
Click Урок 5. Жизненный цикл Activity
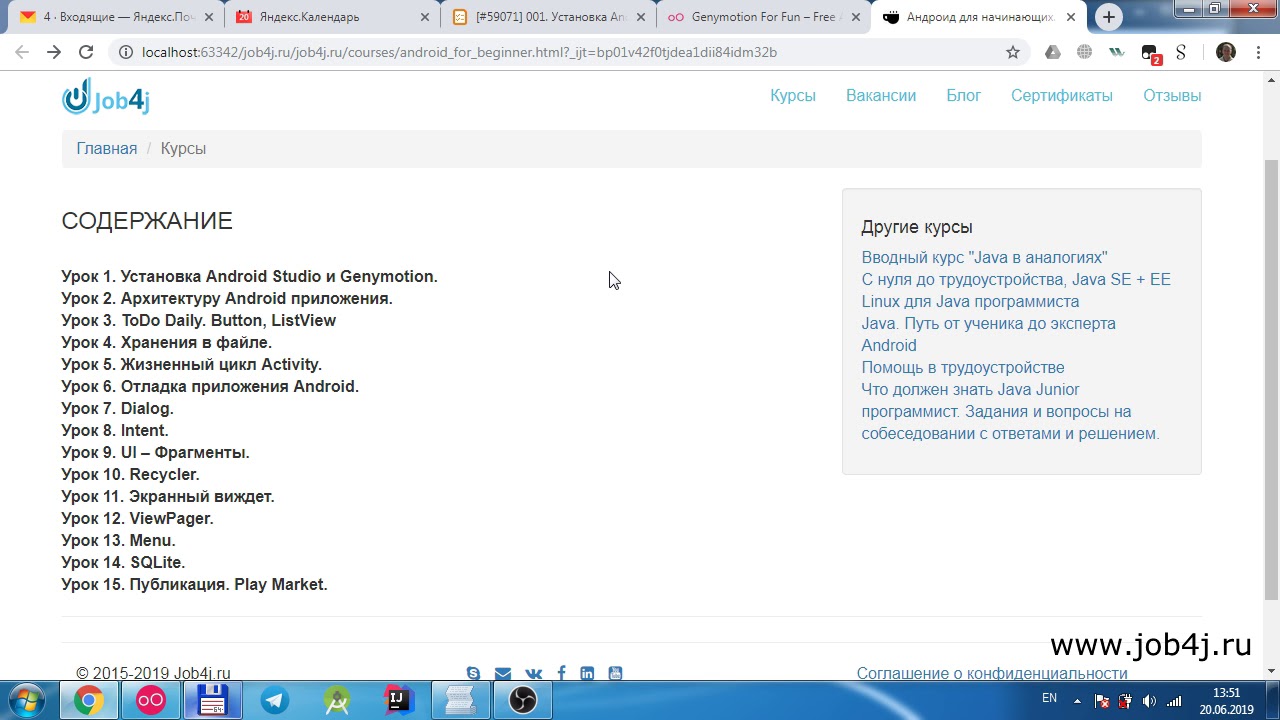tap(192, 364)
